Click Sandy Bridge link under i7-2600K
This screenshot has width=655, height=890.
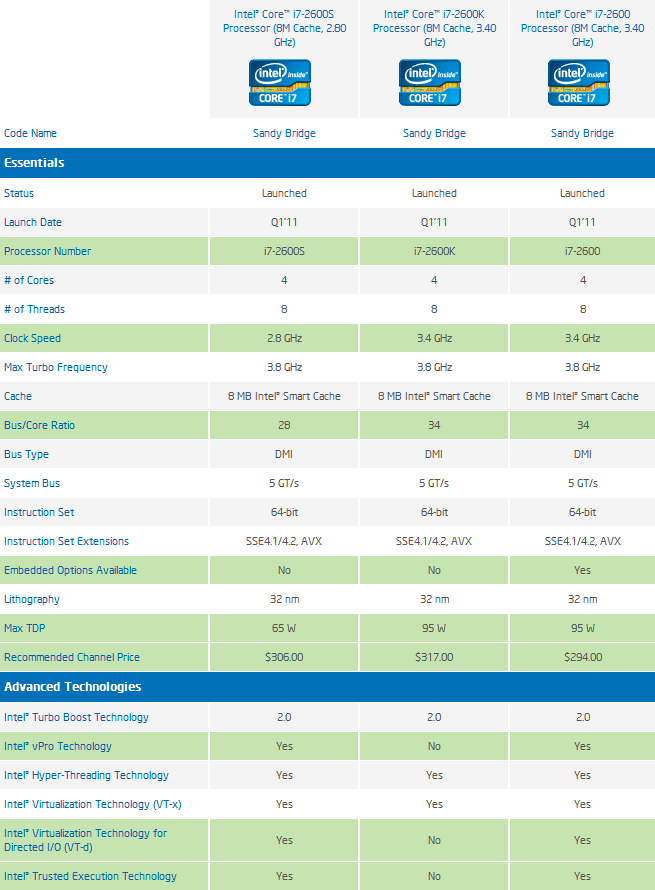434,133
